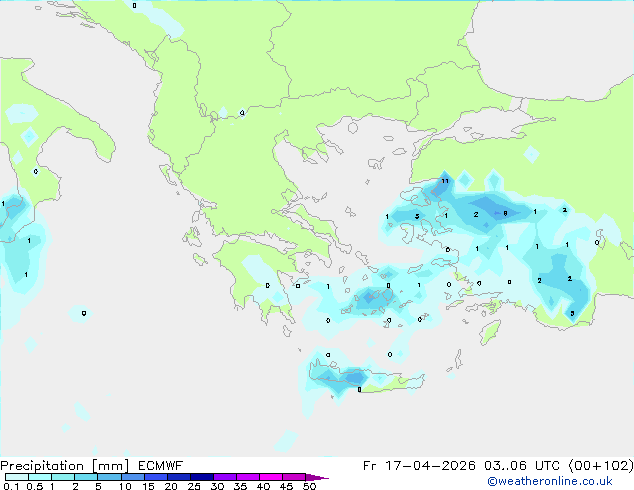The width and height of the screenshot is (634, 490).
Task: Click the '40' legend scale label
Action: point(263,486)
